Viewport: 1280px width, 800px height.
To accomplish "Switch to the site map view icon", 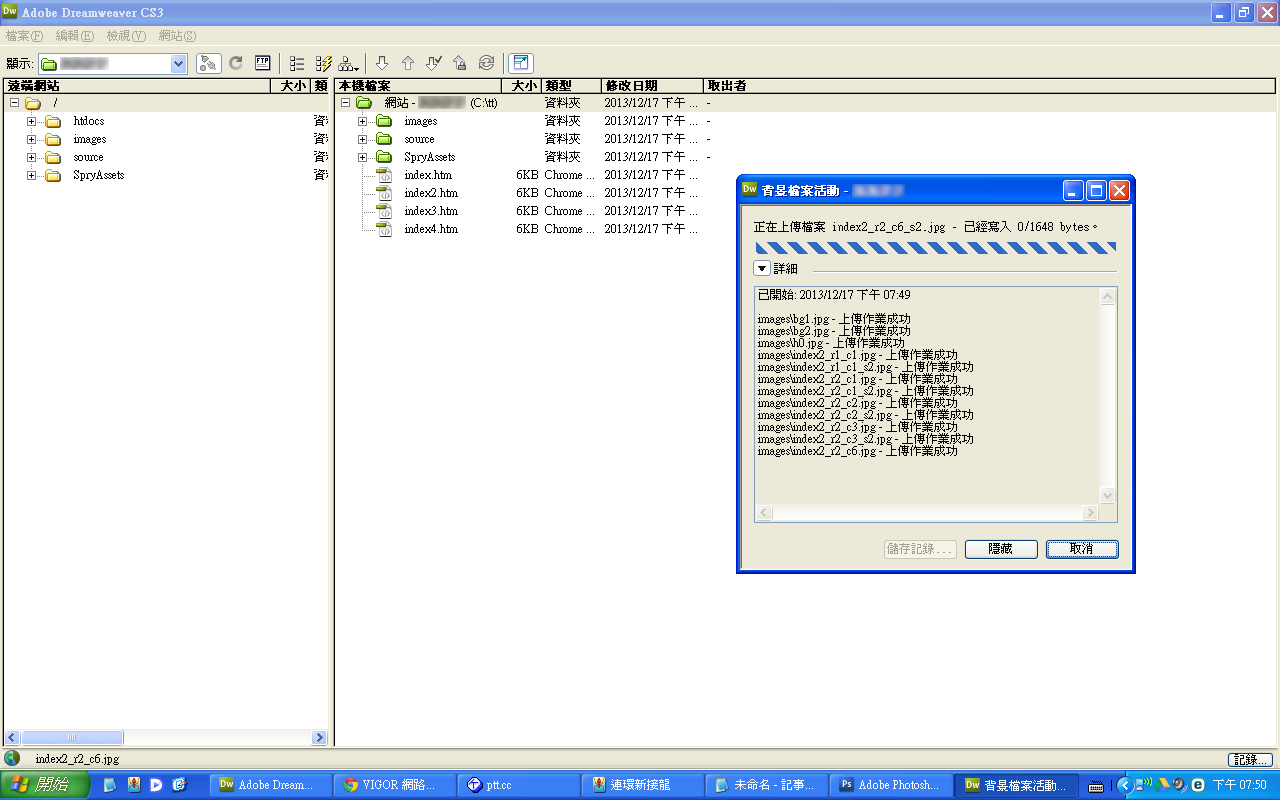I will coord(349,63).
